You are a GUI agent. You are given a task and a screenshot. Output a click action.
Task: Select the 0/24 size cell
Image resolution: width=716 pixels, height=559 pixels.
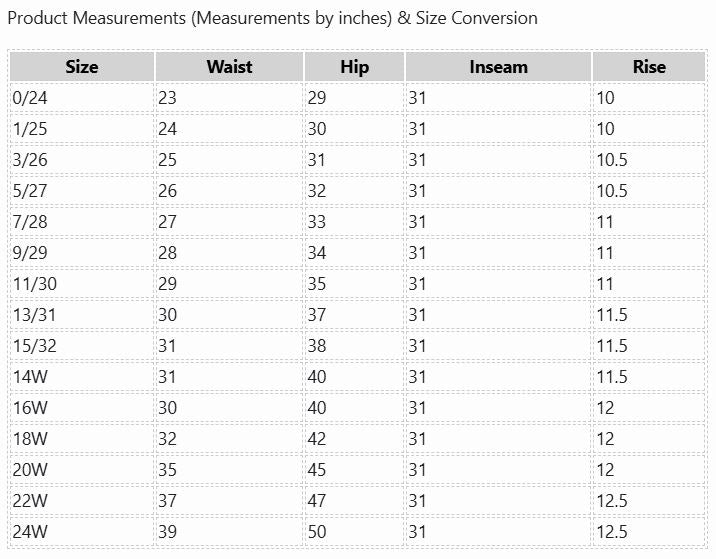tap(28, 98)
